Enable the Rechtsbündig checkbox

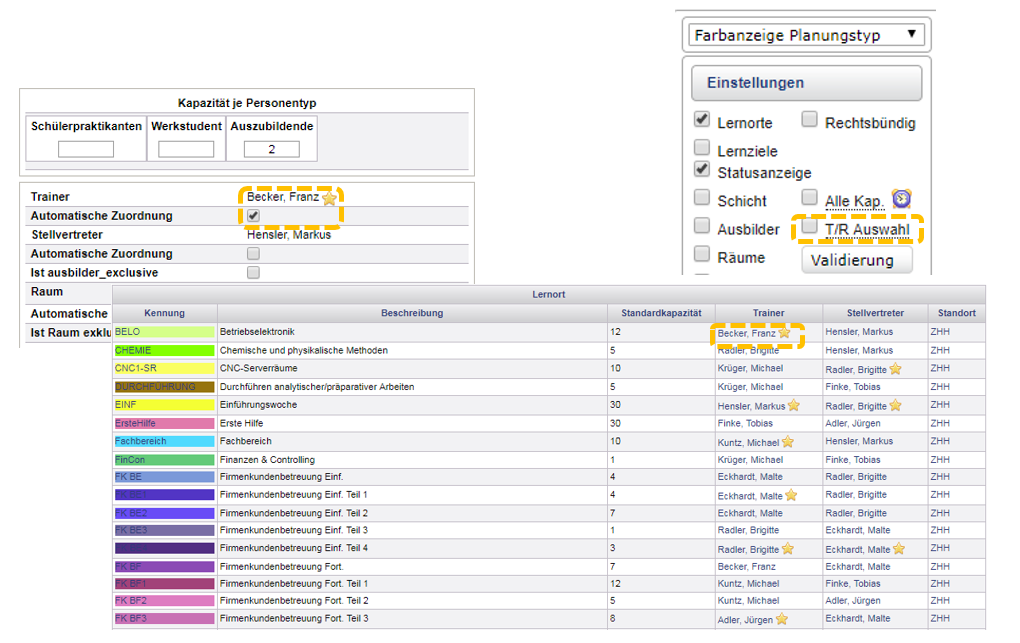(x=809, y=120)
